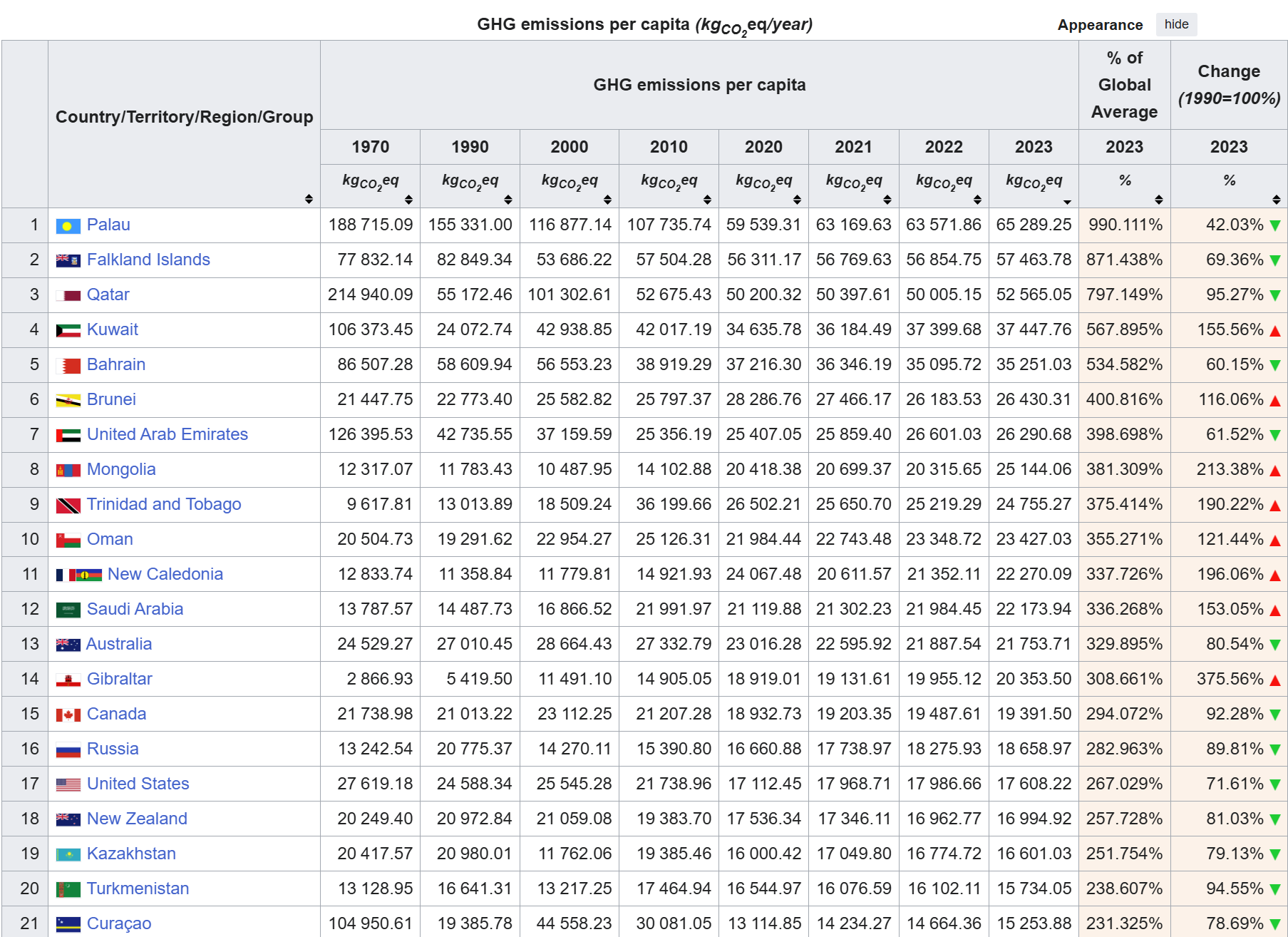Image resolution: width=1288 pixels, height=937 pixels.
Task: Click the Mongolia flag icon
Action: (68, 471)
